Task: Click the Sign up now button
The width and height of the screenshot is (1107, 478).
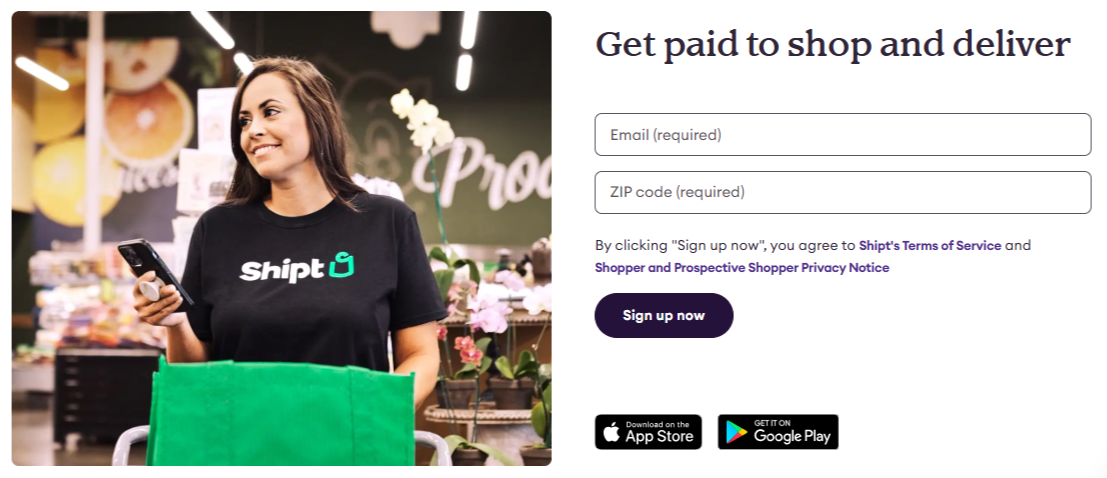Action: tap(664, 316)
